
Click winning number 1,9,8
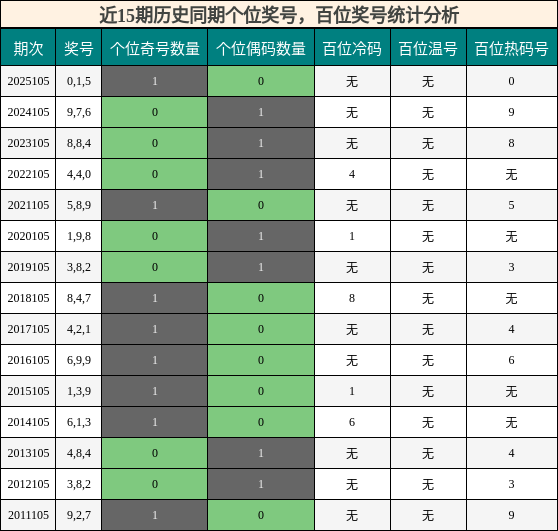[79, 236]
